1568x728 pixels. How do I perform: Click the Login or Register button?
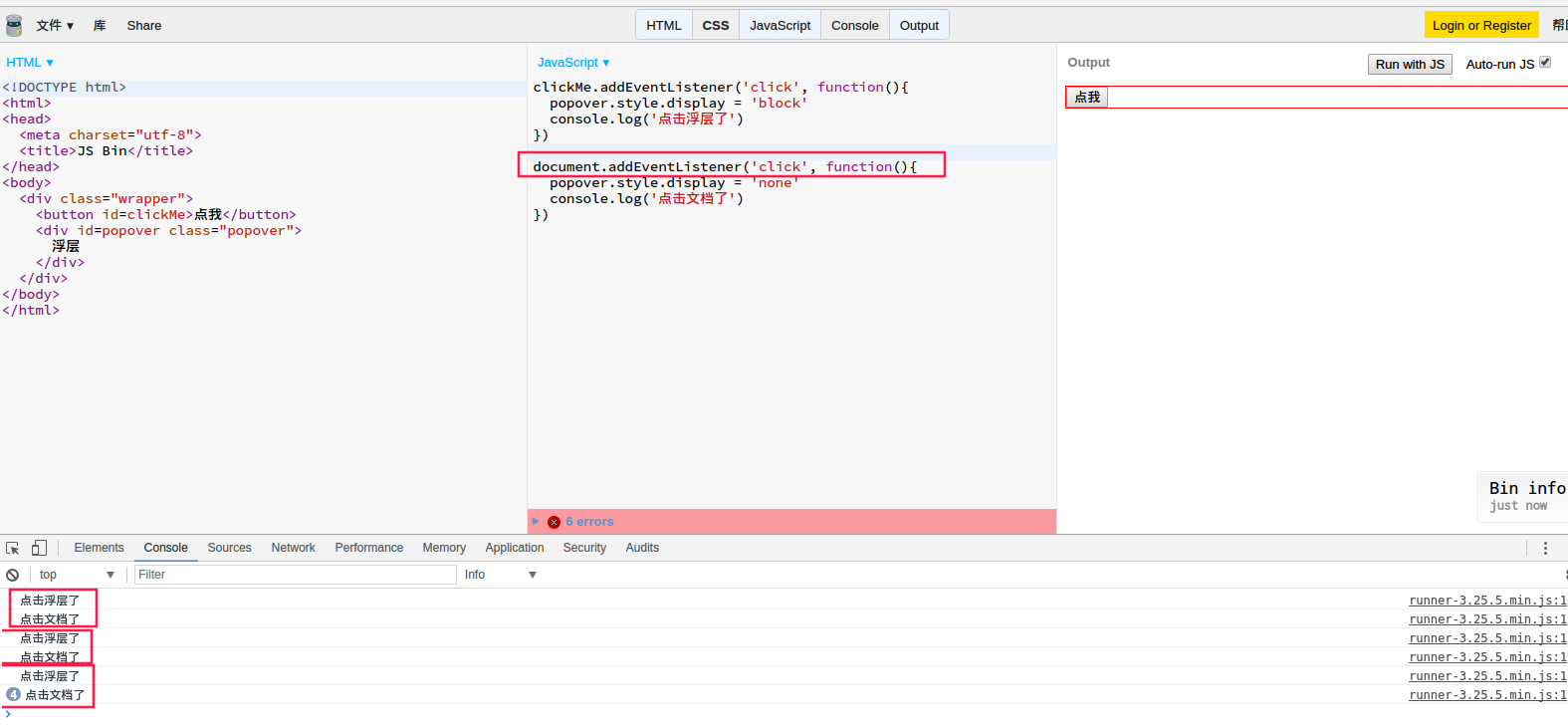pos(1481,26)
